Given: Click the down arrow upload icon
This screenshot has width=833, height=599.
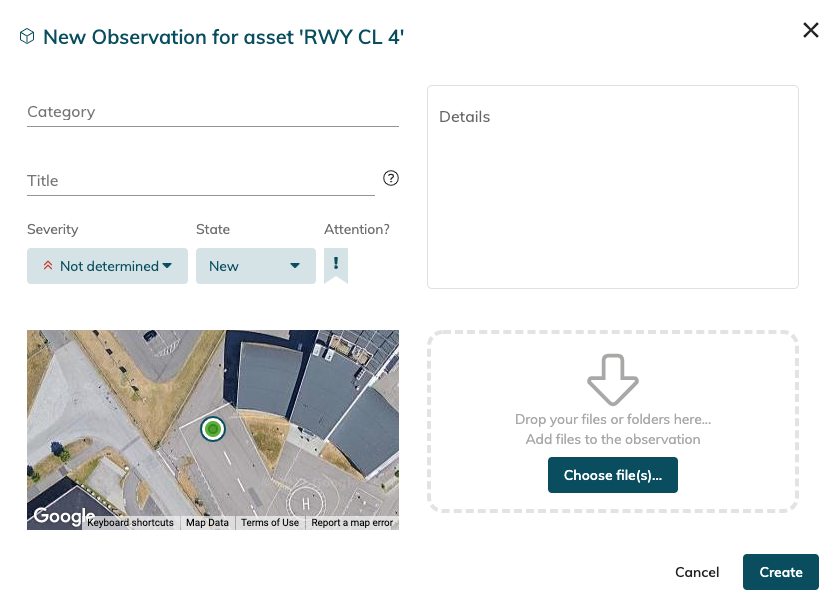Looking at the screenshot, I should click(x=612, y=380).
